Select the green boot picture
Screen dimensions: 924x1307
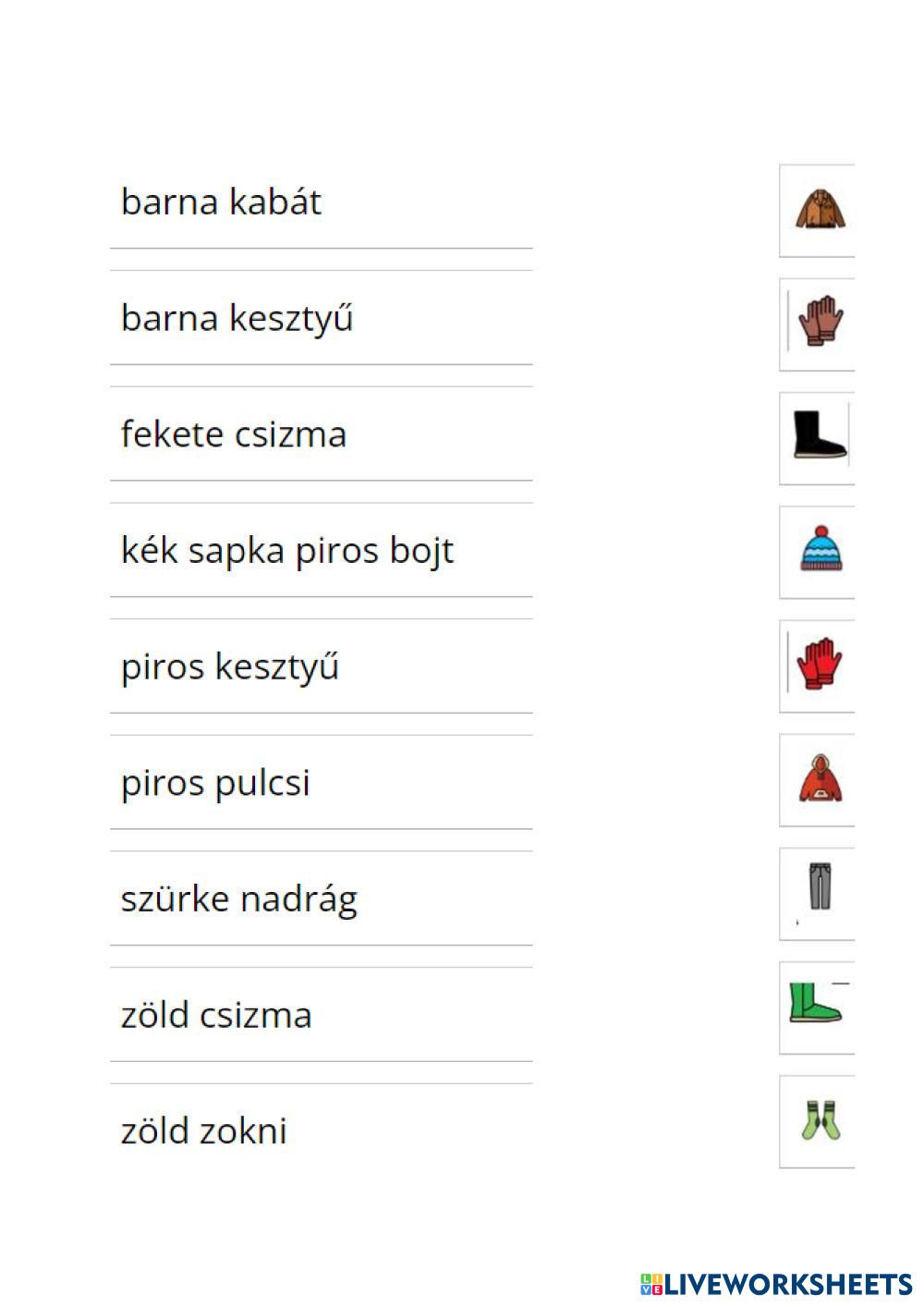point(815,1004)
